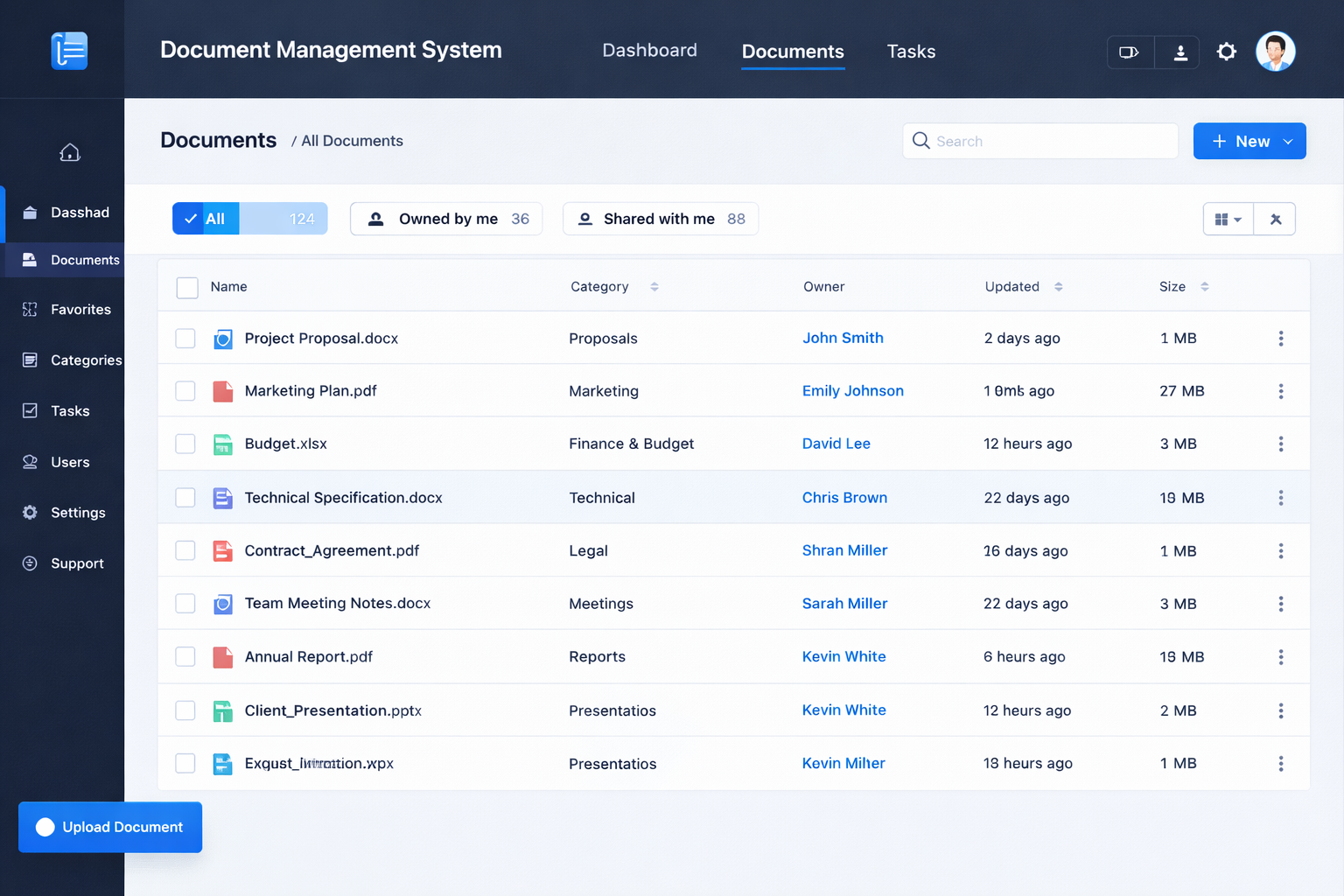The image size is (1344, 896).
Task: Filter by the Shared with me tab
Action: pyautogui.click(x=660, y=219)
